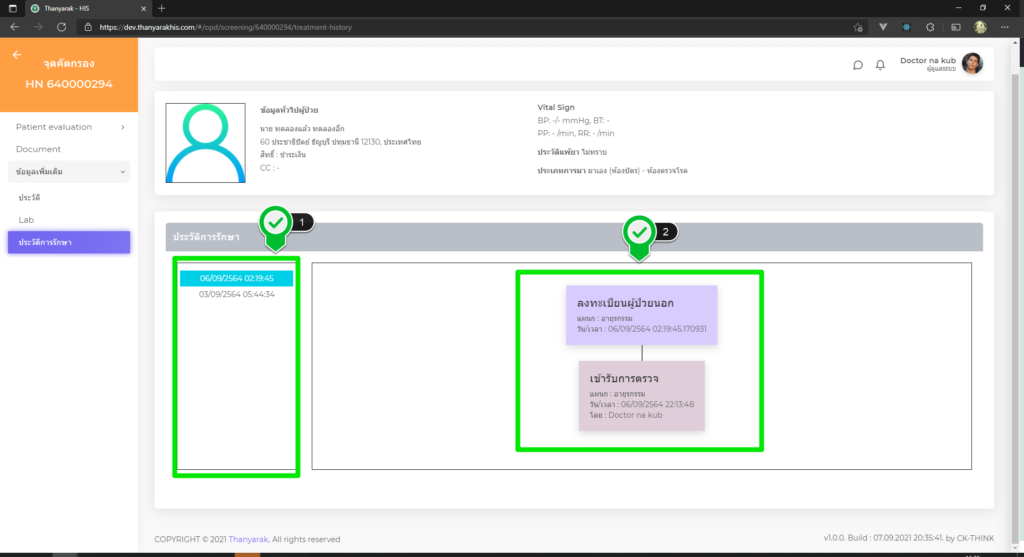Reload the page with the browser refresh button
1024x557 pixels.
click(x=62, y=26)
